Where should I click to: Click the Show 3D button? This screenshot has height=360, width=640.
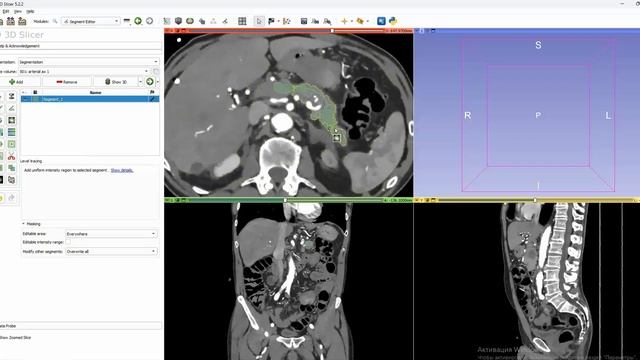[116, 82]
